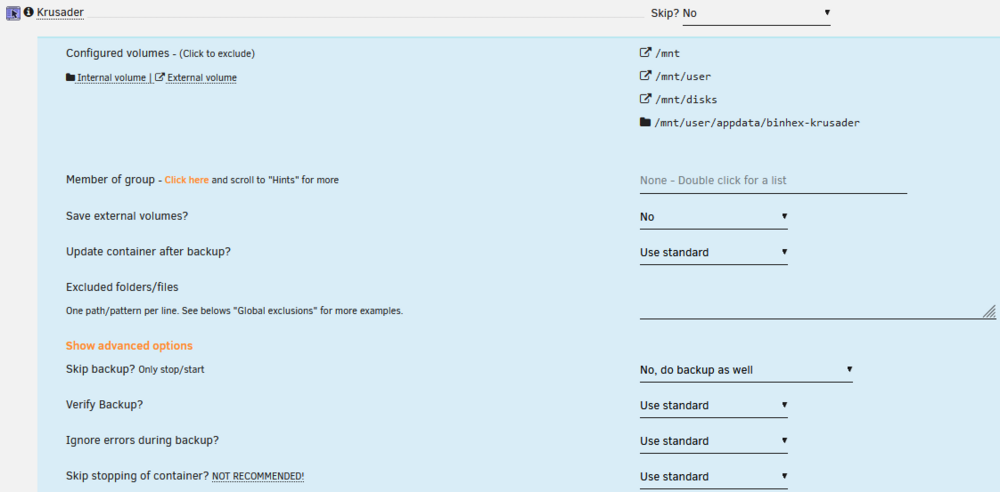Click the Krusader container icon
Viewport: 1000px width, 492px height.
[13, 12]
